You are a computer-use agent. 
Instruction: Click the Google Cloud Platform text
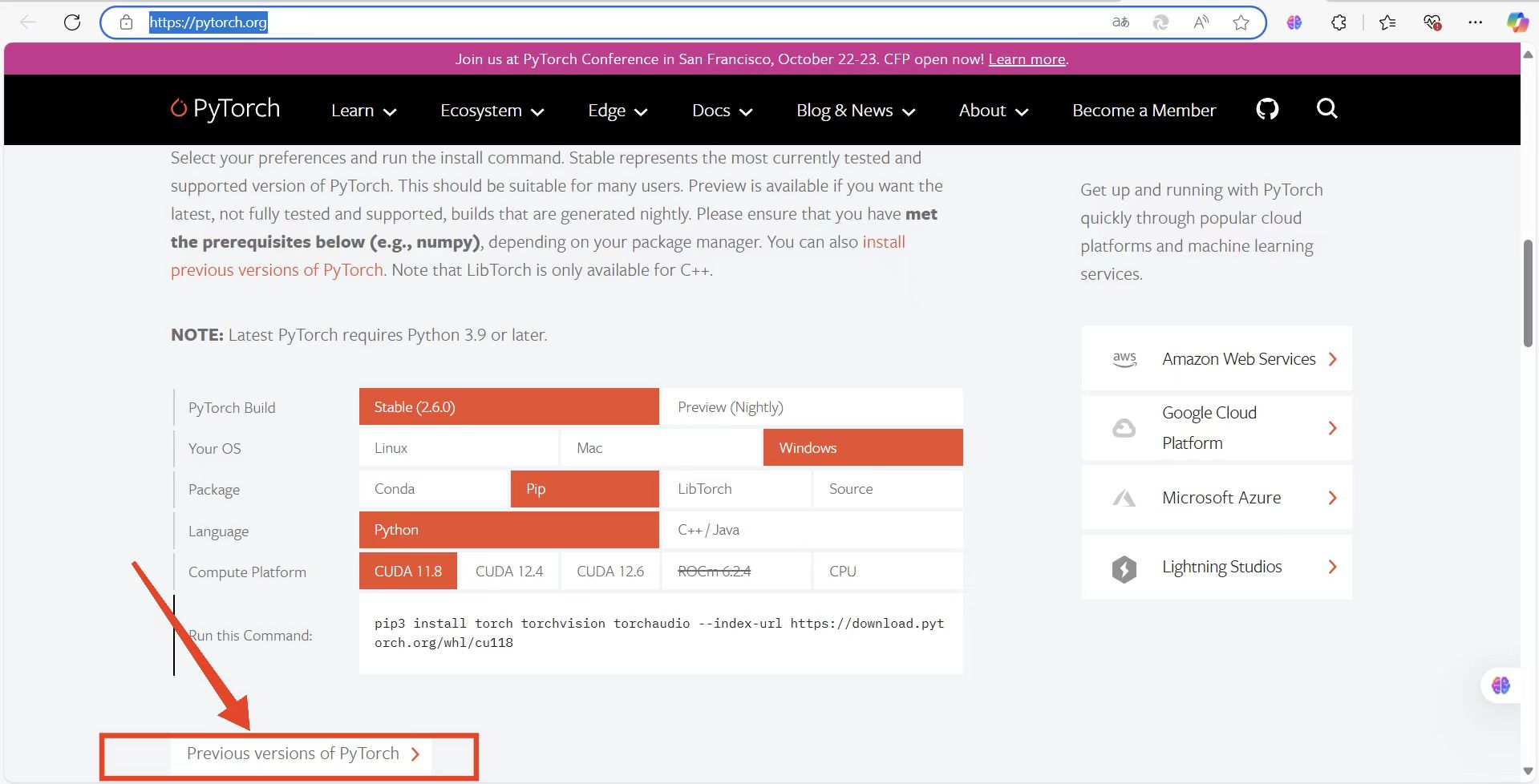[1209, 428]
